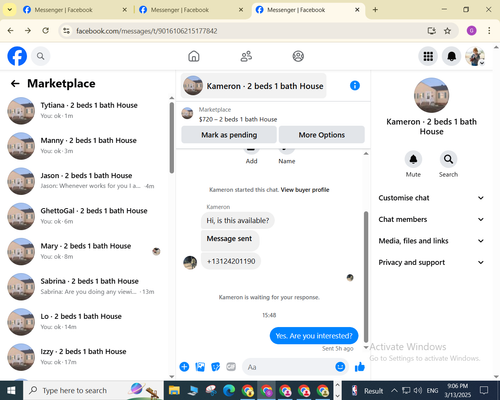Screen dimensions: 500x400
Task: Open File Explorer from taskbar
Action: (x=174, y=390)
